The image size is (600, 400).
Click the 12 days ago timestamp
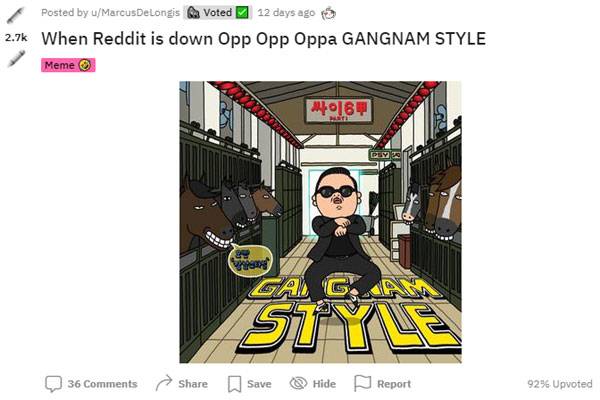pyautogui.click(x=286, y=13)
